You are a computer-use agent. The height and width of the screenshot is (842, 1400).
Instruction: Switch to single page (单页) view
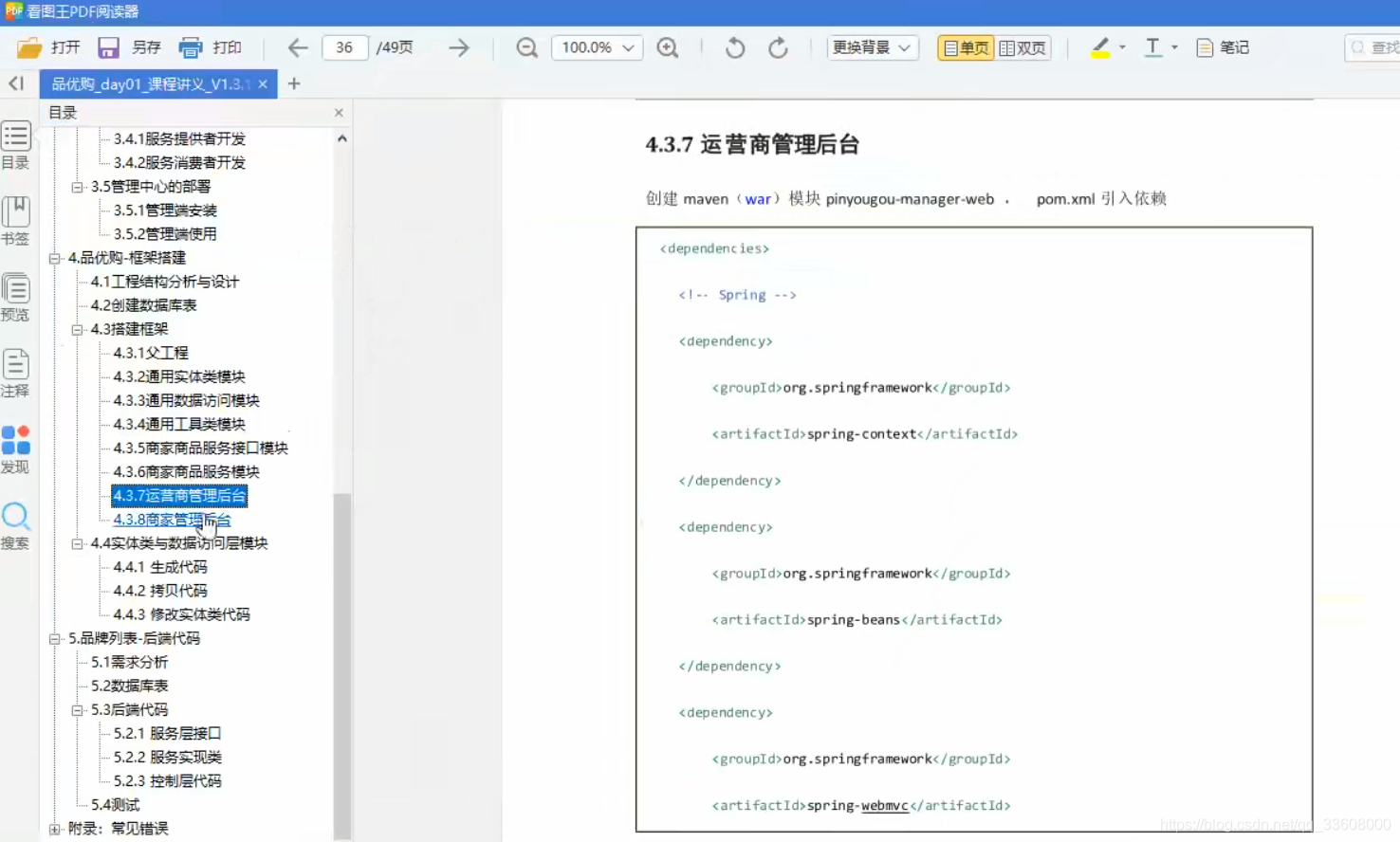966,47
